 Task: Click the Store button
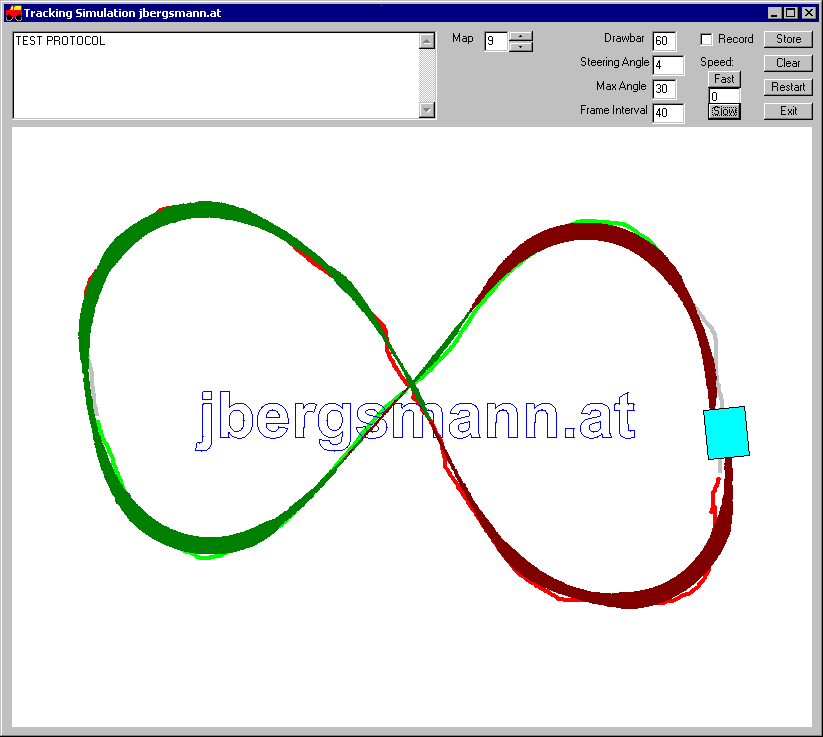click(x=788, y=39)
